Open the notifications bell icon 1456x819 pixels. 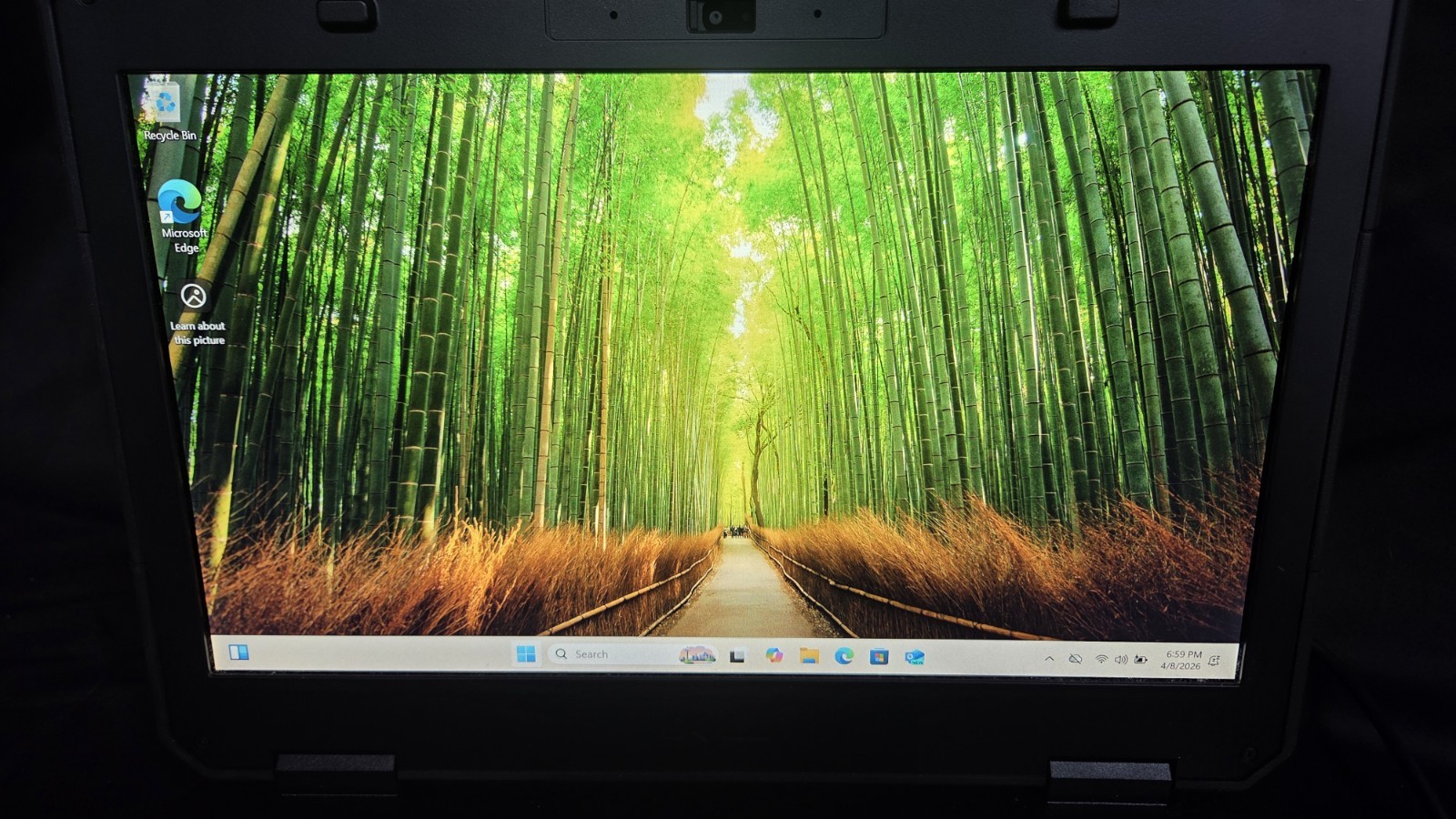[1214, 661]
